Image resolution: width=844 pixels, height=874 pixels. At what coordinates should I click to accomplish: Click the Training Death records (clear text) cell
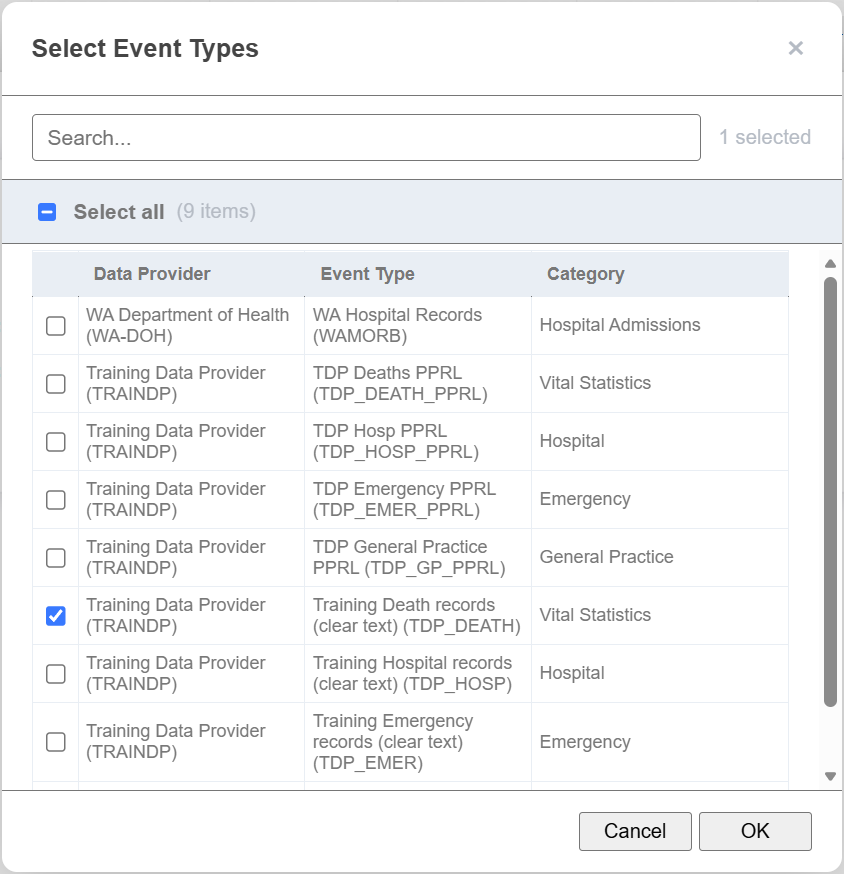(x=418, y=615)
